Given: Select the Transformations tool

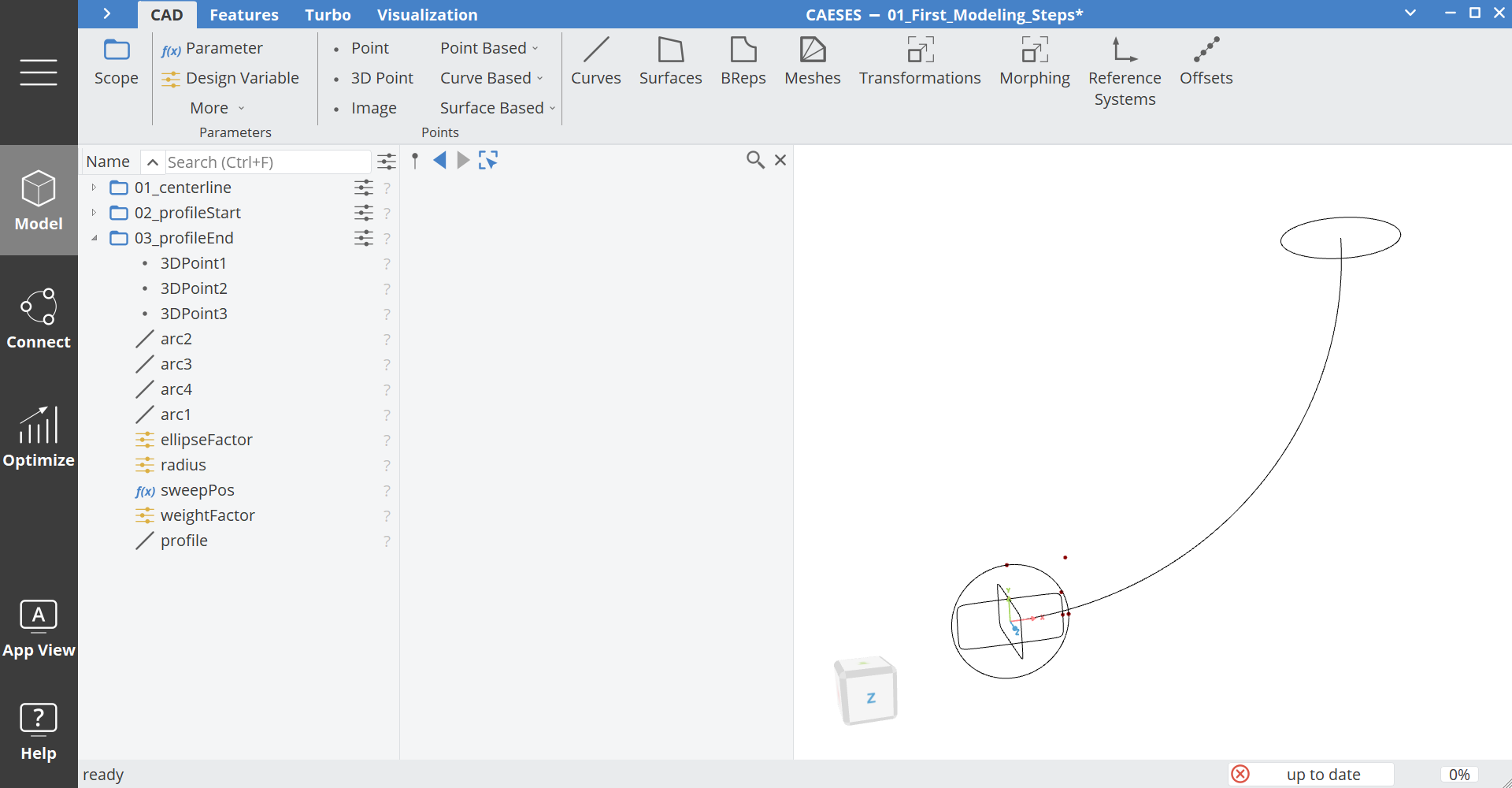Looking at the screenshot, I should pos(920,61).
